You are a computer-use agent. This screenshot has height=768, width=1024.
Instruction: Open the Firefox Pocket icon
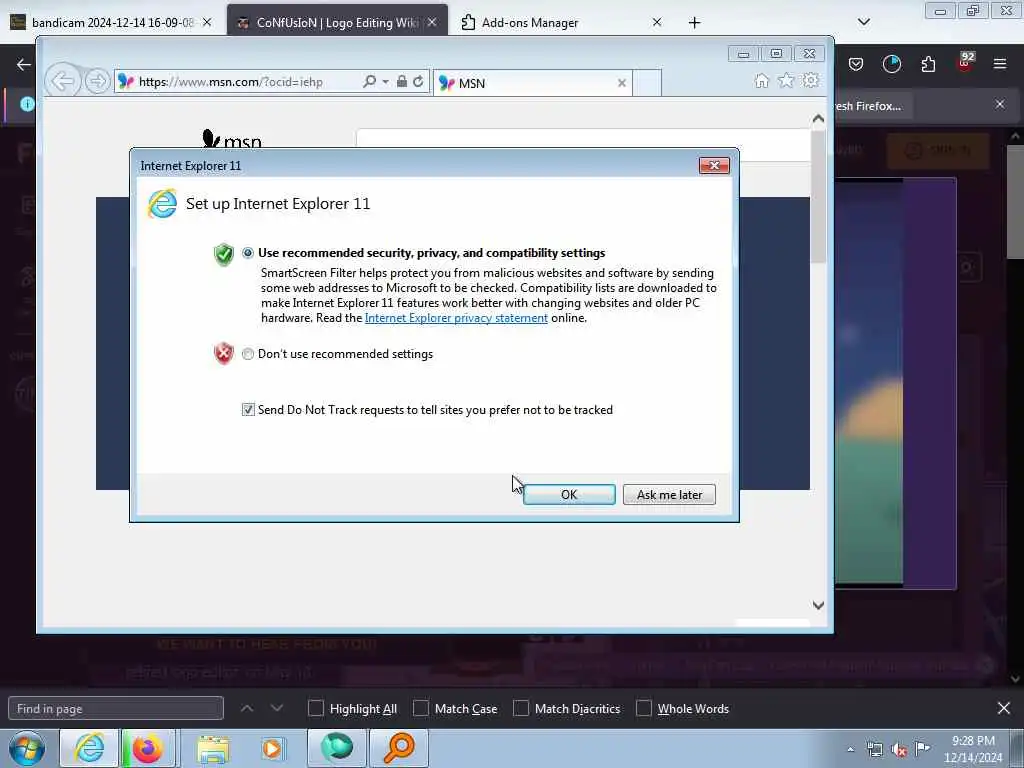[856, 64]
